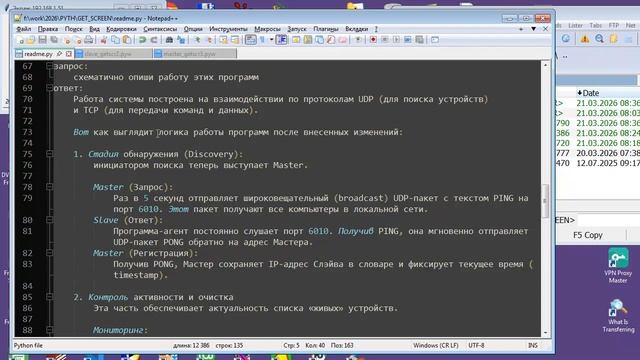Click the Redo toolbar icon
This screenshot has width=640, height=360.
point(154,40)
